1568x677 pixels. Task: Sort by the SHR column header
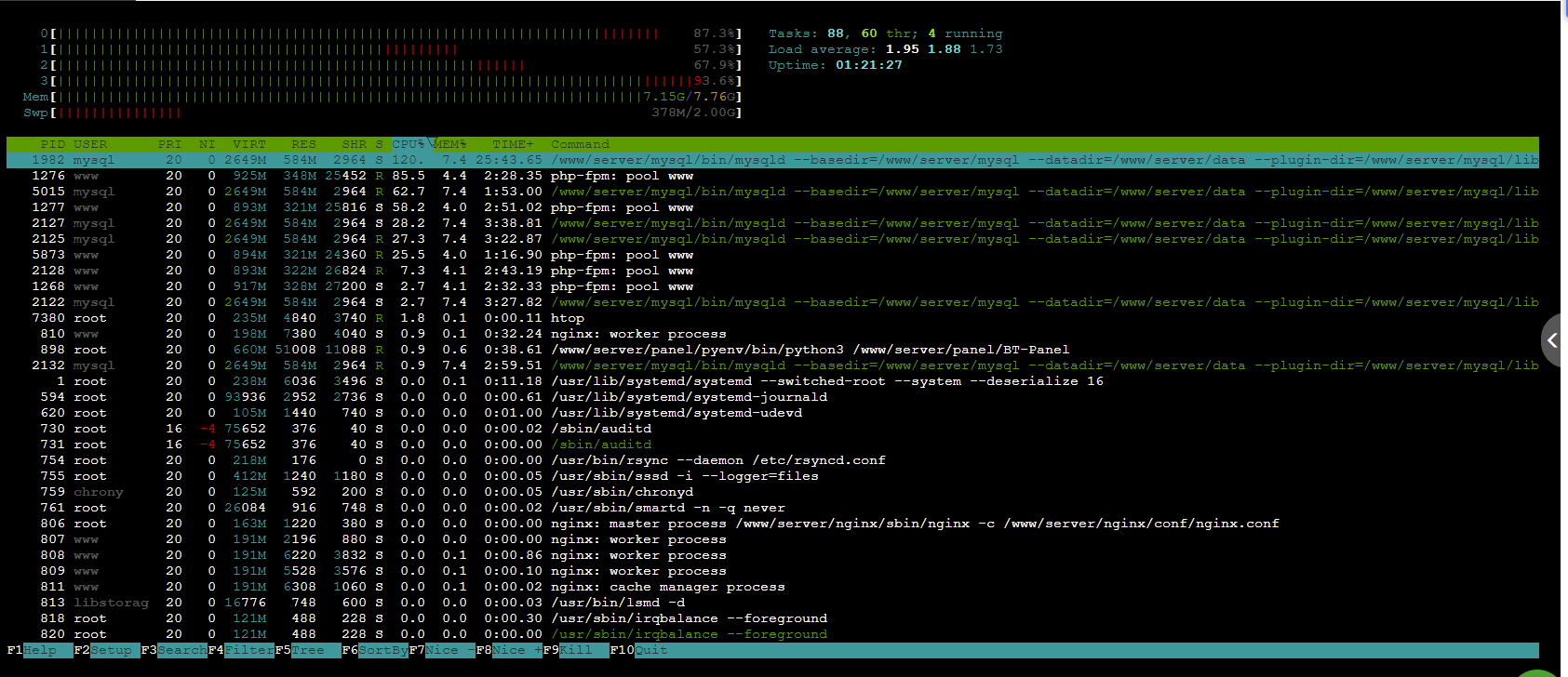coord(354,144)
